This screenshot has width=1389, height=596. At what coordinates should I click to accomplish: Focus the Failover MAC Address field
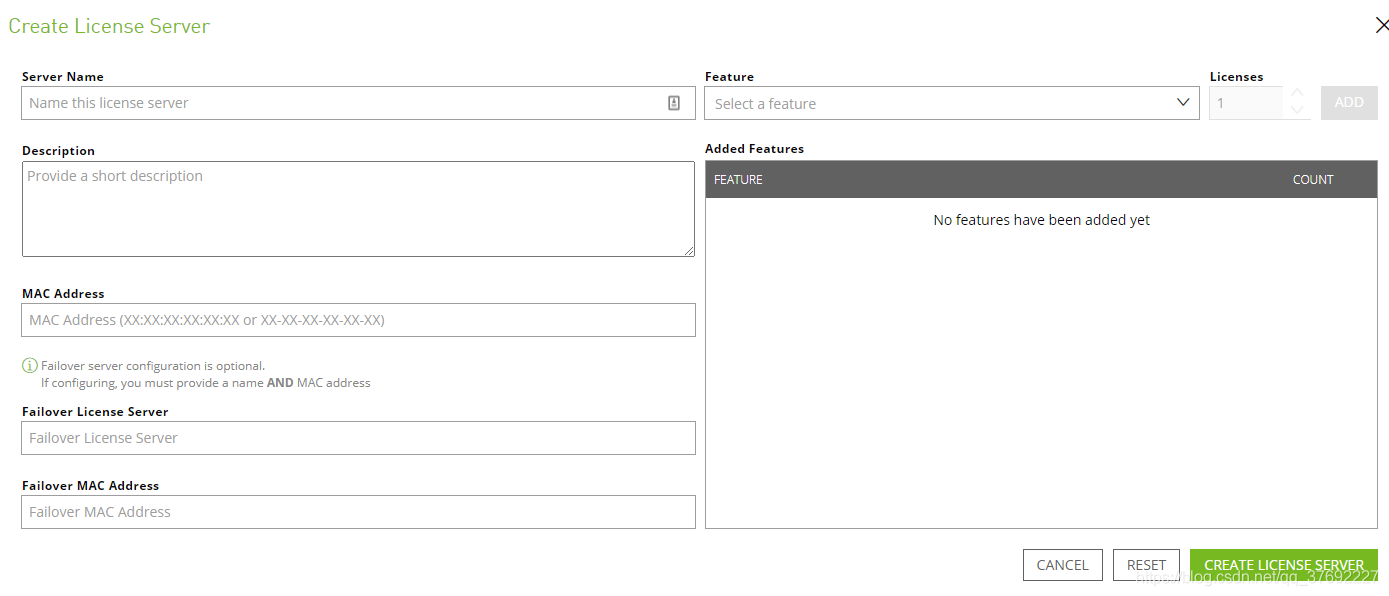pyautogui.click(x=358, y=512)
